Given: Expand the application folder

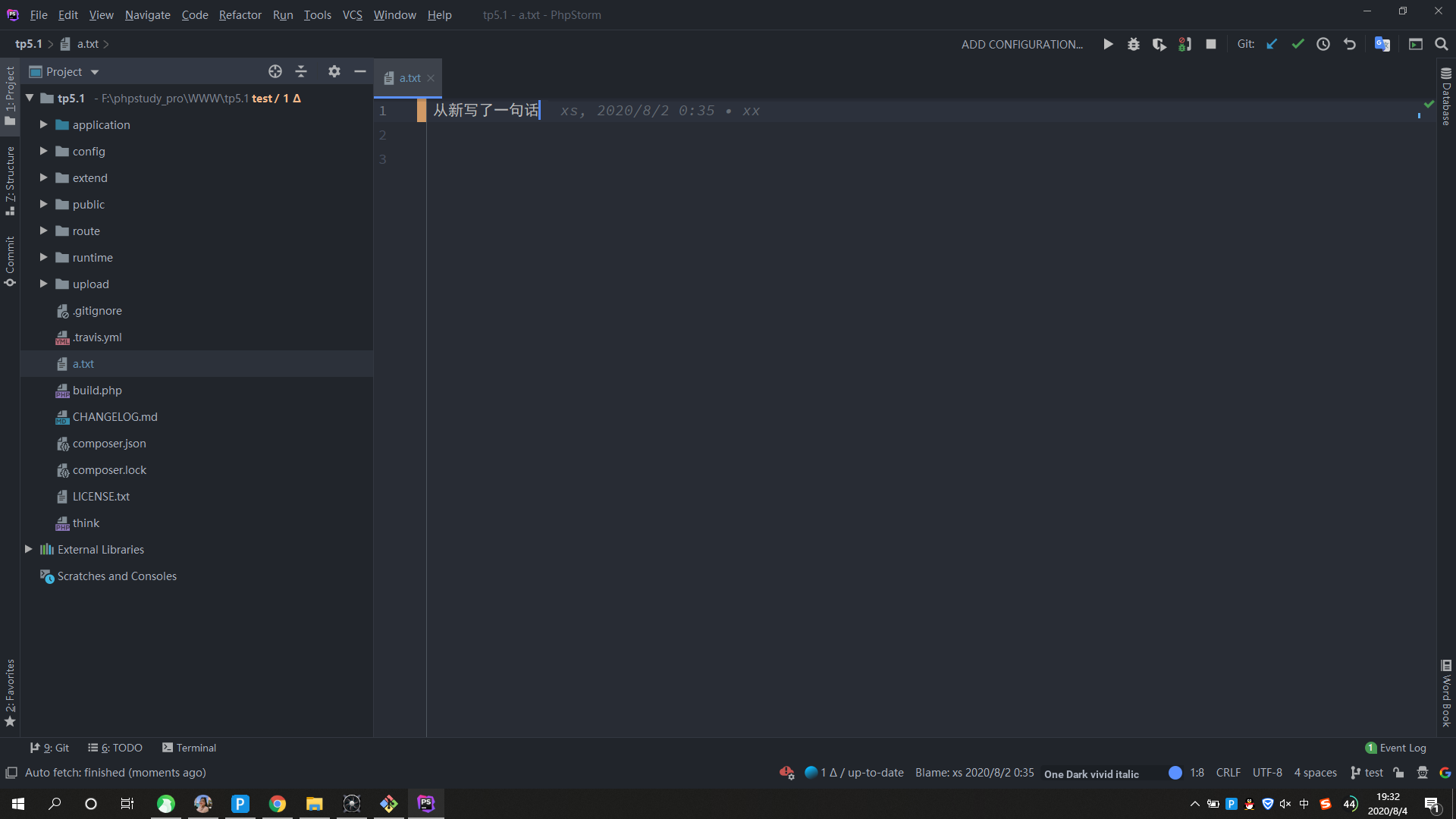Looking at the screenshot, I should (x=43, y=124).
